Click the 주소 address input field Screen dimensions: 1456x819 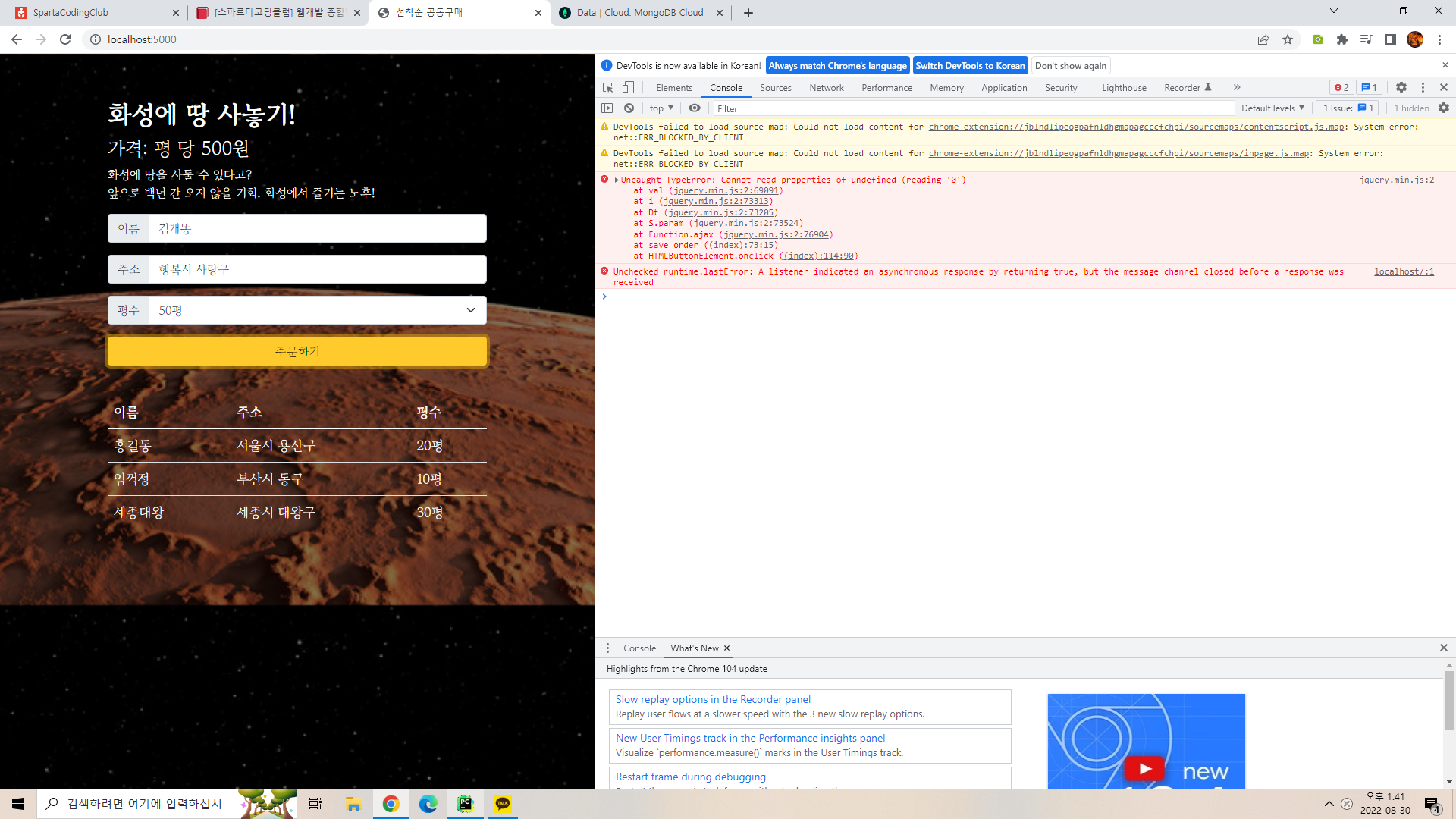[318, 269]
